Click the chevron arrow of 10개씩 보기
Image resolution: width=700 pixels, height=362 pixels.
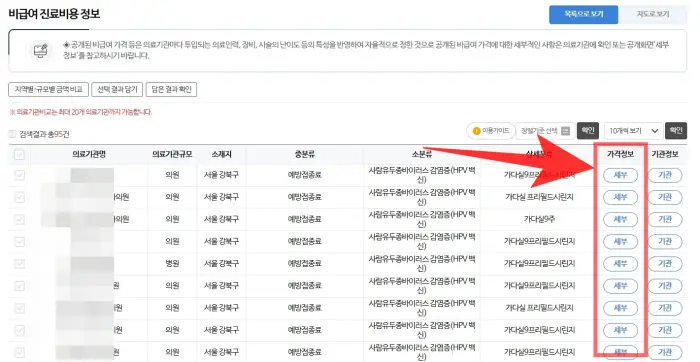(654, 131)
